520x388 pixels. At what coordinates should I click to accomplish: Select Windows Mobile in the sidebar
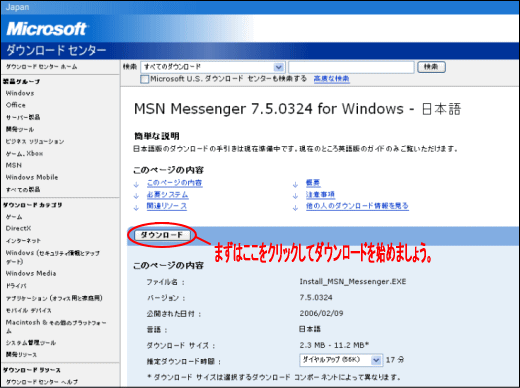(32, 177)
